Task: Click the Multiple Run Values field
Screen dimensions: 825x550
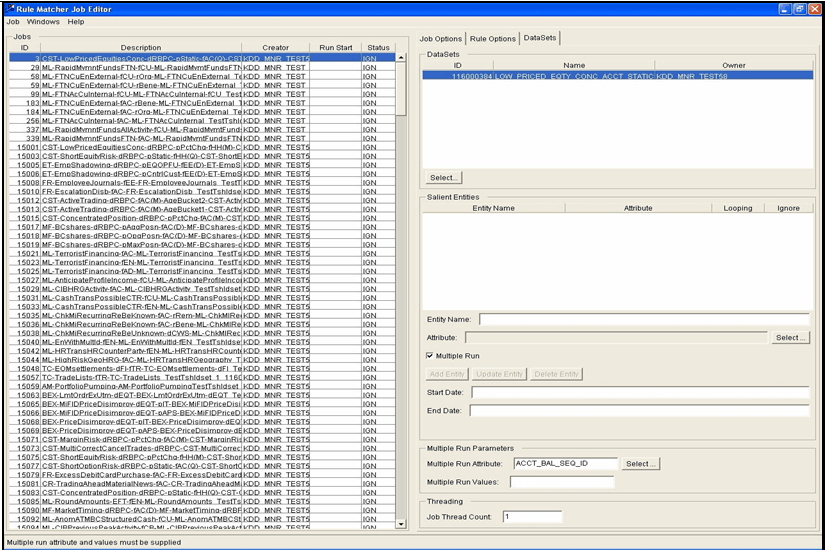Action: tap(562, 482)
